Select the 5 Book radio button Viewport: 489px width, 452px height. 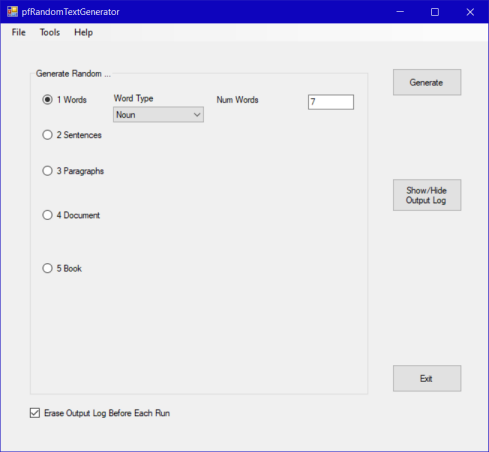point(47,268)
